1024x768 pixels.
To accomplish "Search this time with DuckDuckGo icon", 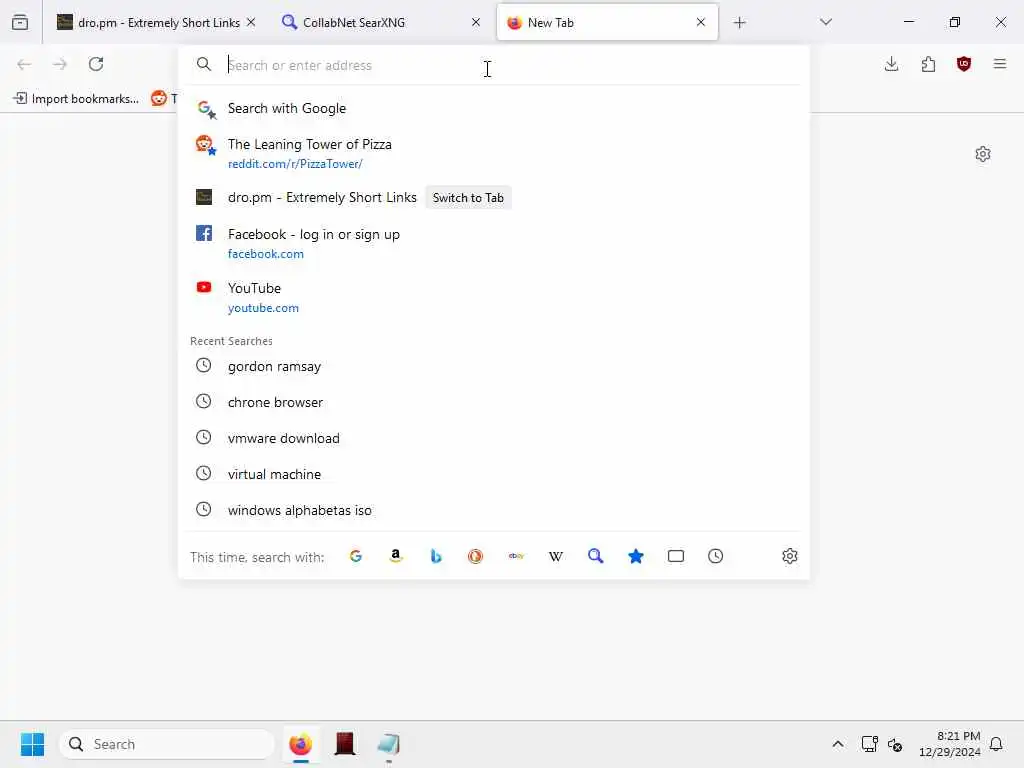I will [x=475, y=556].
